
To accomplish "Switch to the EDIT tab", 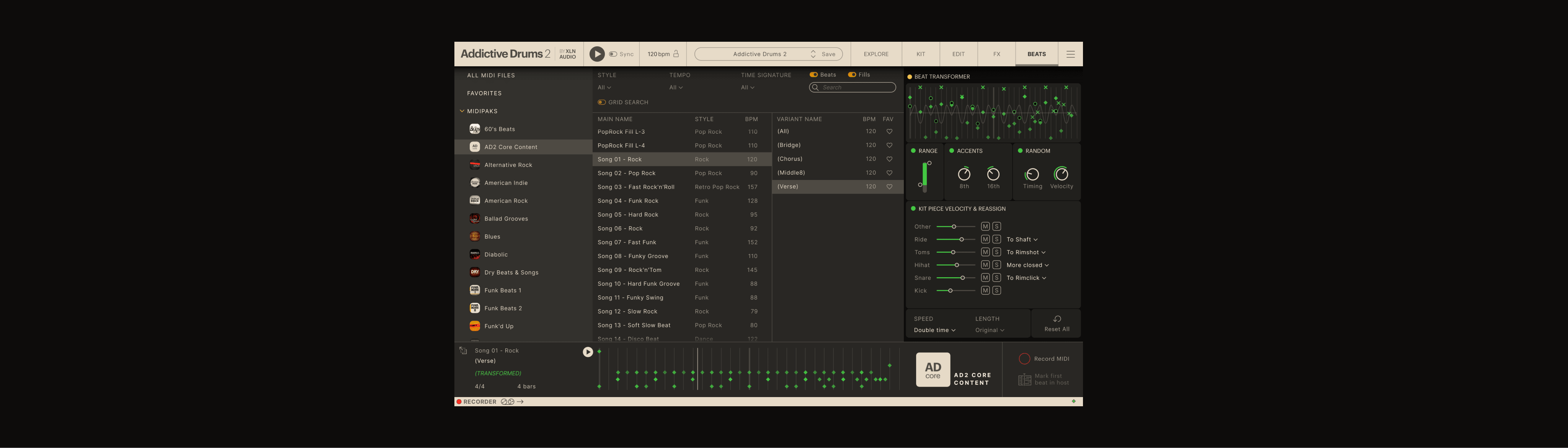I will pyautogui.click(x=958, y=54).
